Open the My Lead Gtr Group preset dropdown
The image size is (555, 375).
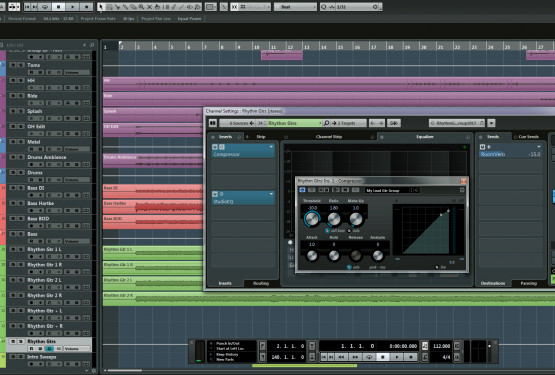coord(389,191)
